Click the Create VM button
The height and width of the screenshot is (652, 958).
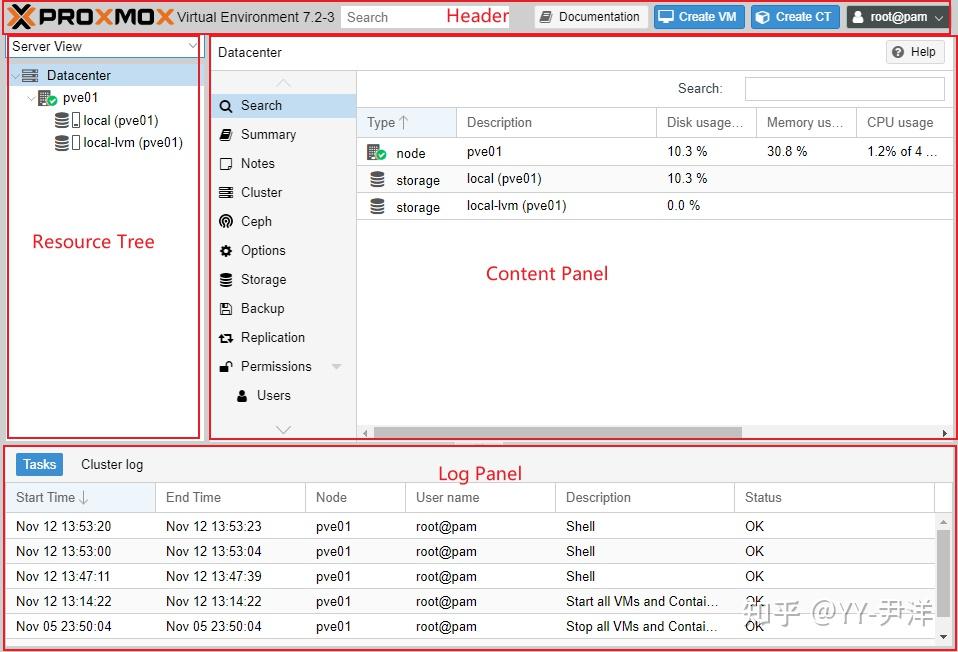tap(698, 16)
